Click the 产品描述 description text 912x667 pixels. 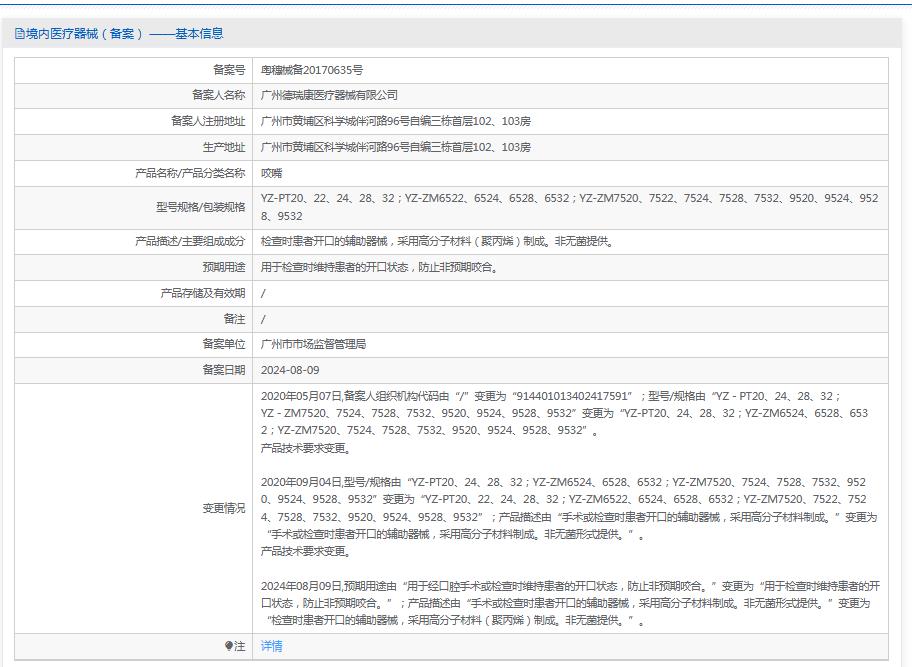coord(436,241)
